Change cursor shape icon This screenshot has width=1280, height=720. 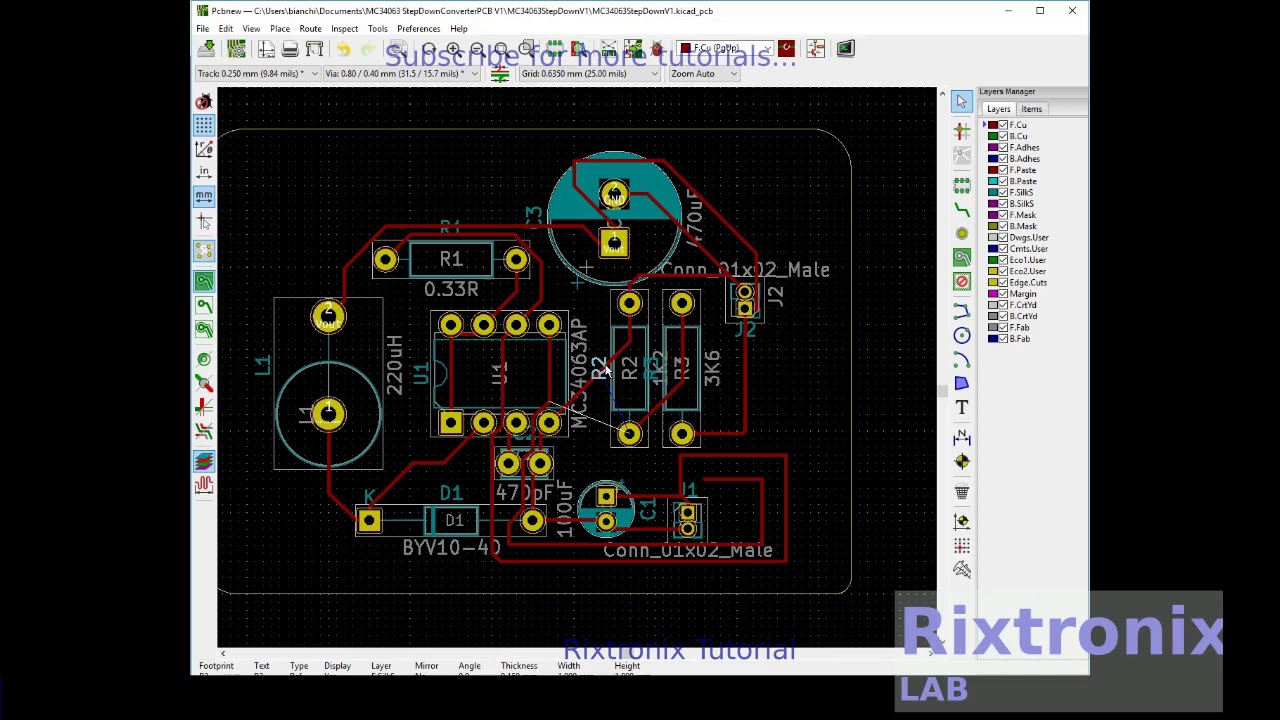coord(204,220)
